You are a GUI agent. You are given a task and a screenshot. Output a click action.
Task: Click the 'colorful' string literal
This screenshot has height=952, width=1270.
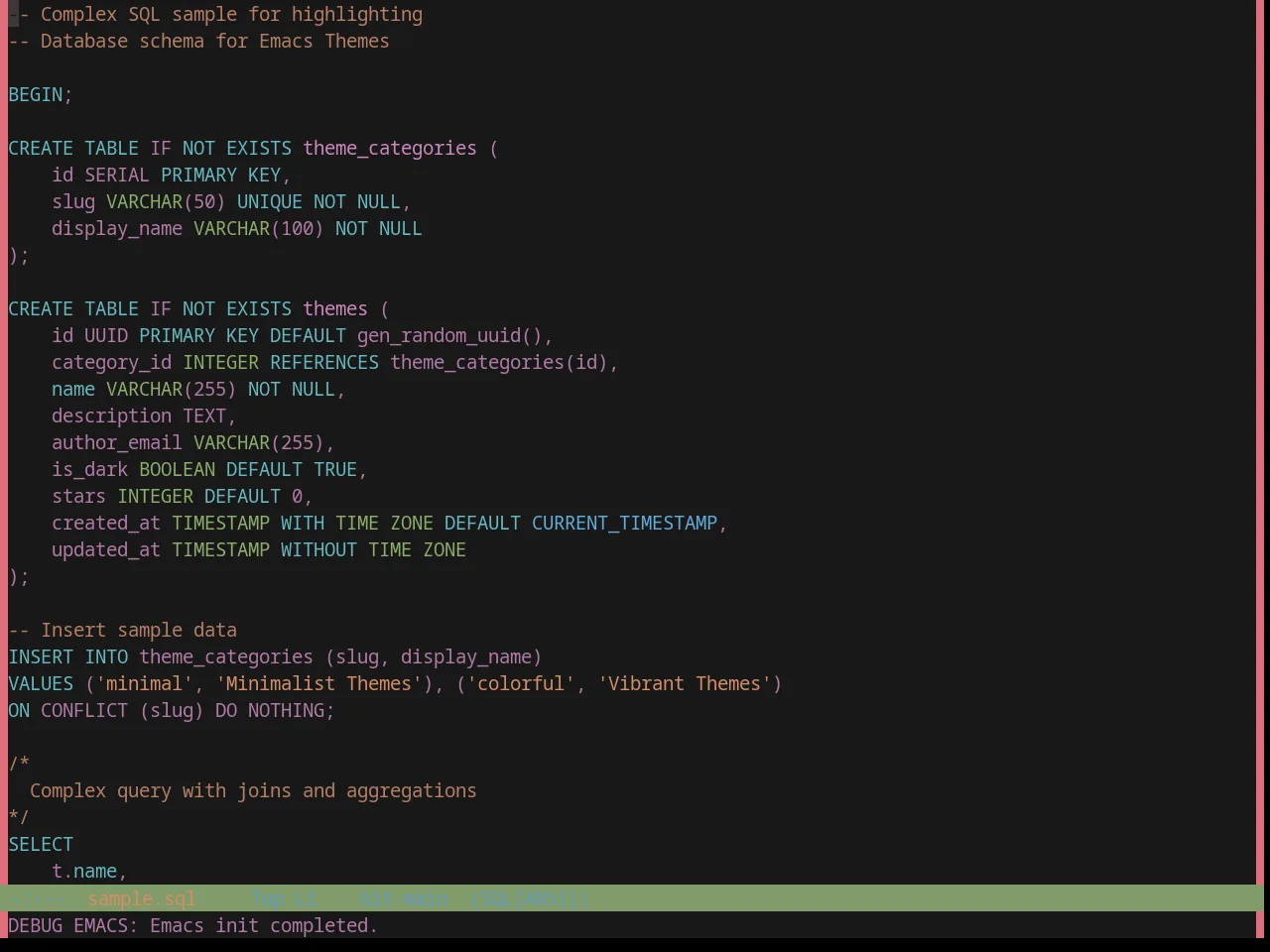pos(521,683)
